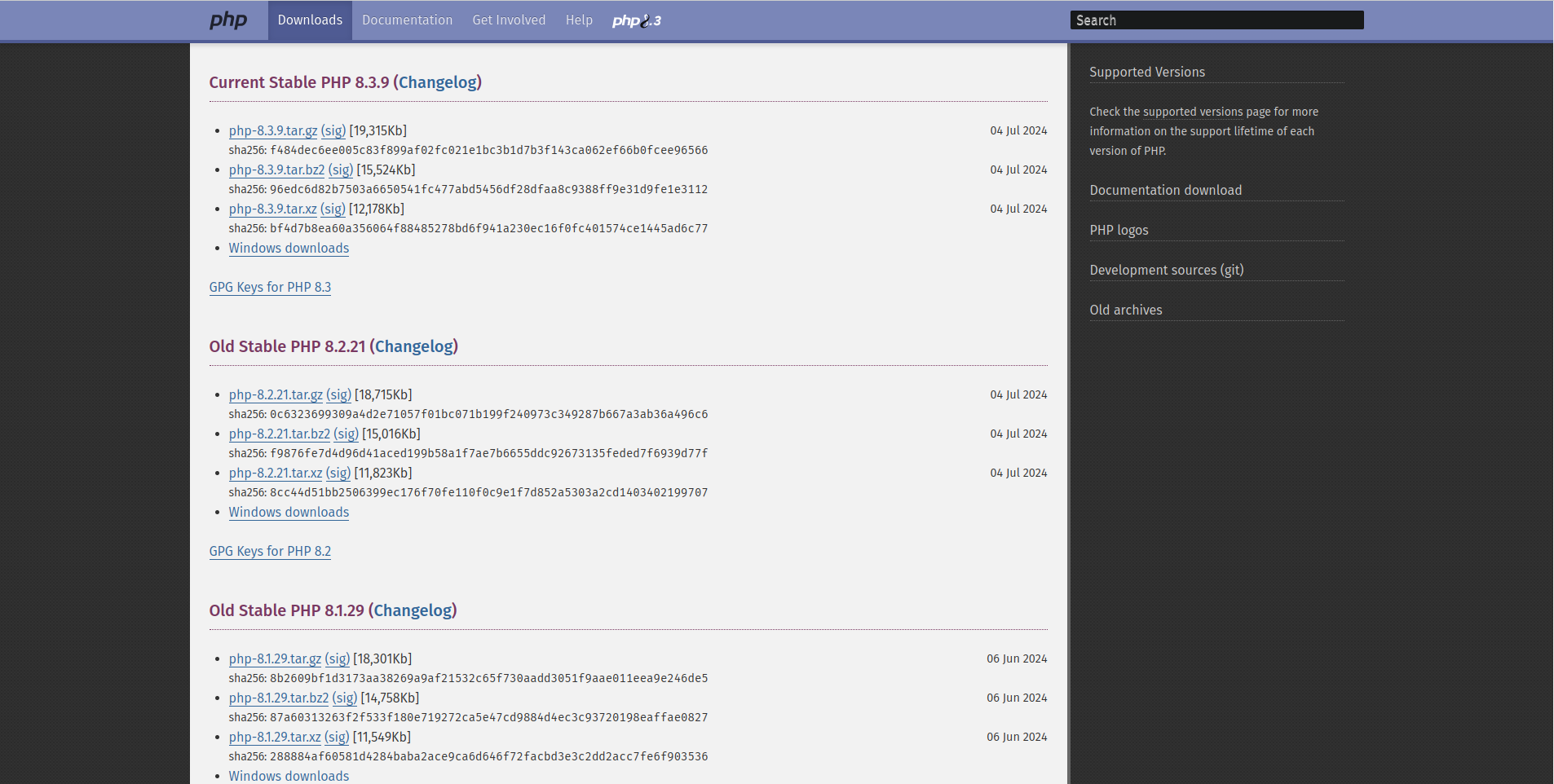This screenshot has height=784, width=1554.
Task: Go to Development sources (git)
Action: 1166,270
